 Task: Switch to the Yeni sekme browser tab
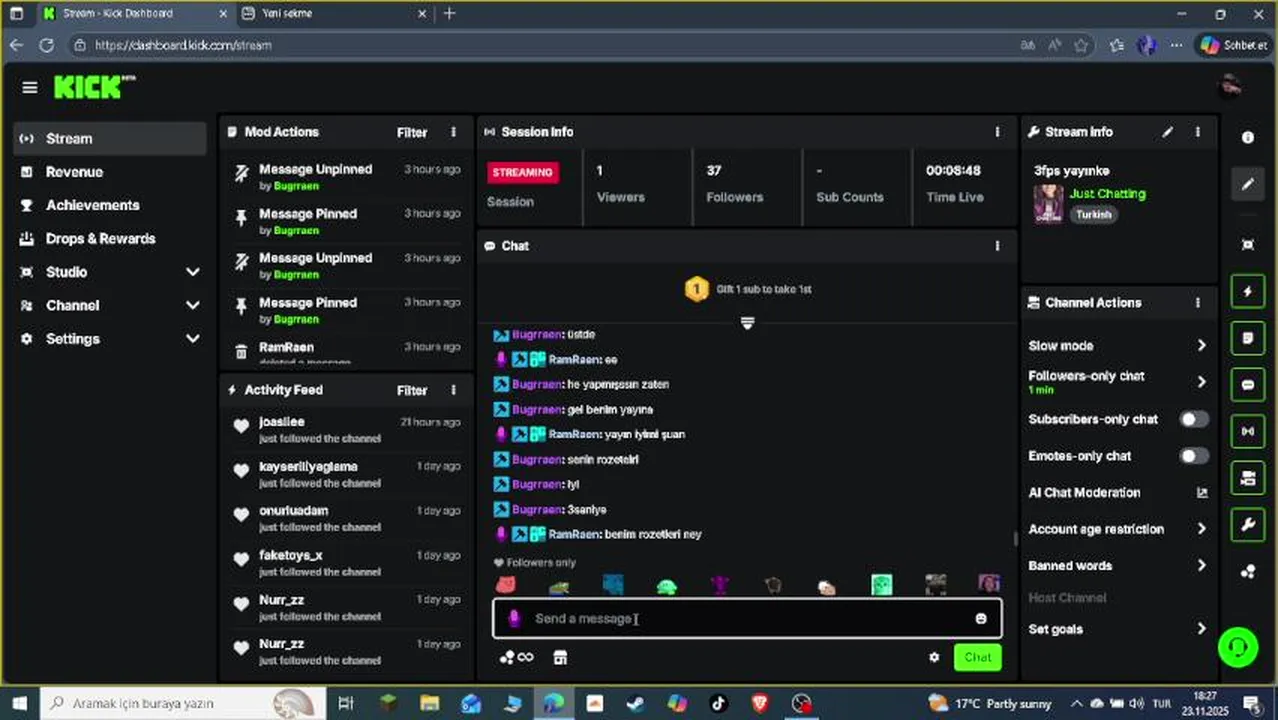pyautogui.click(x=335, y=14)
